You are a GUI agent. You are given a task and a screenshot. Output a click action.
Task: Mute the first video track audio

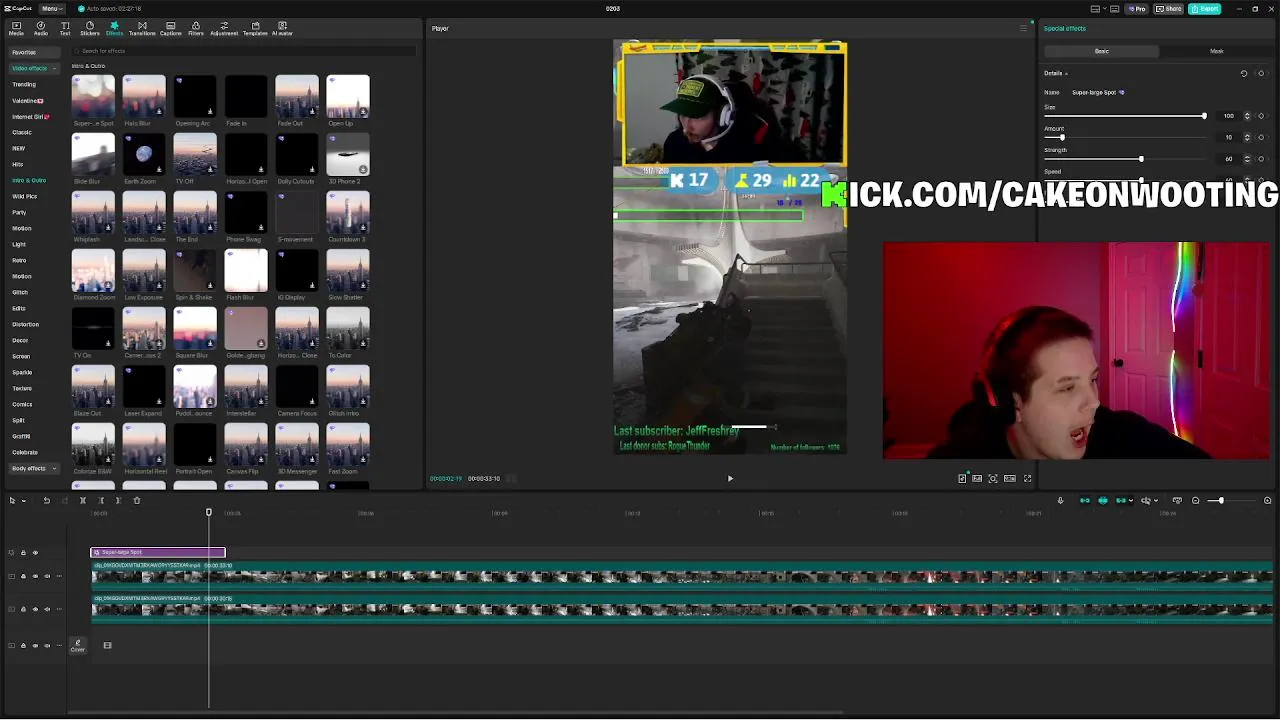47,576
